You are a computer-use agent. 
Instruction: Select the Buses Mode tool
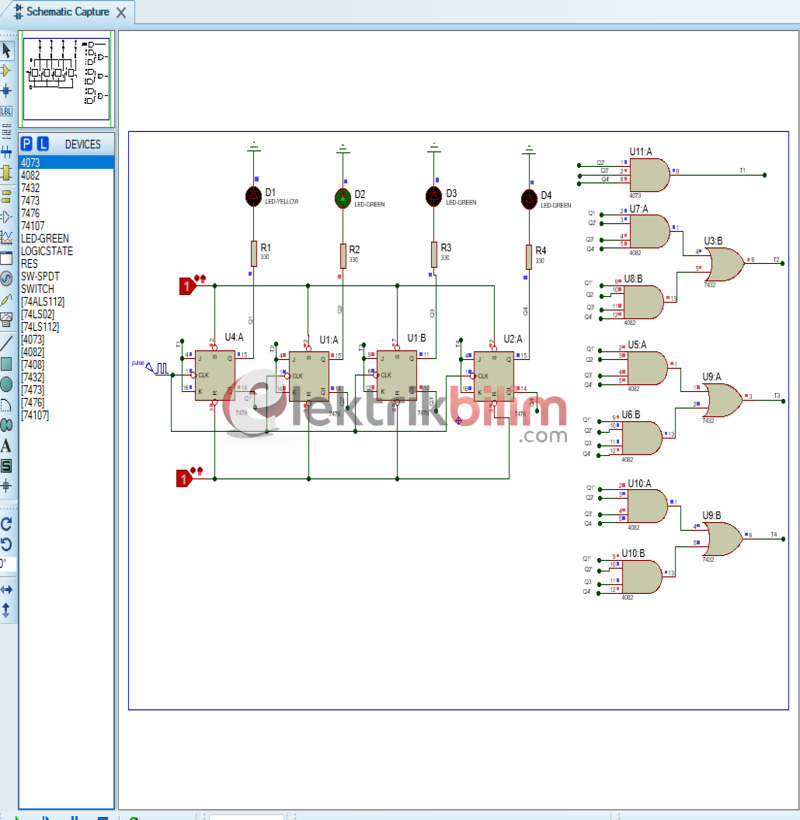tap(6, 152)
